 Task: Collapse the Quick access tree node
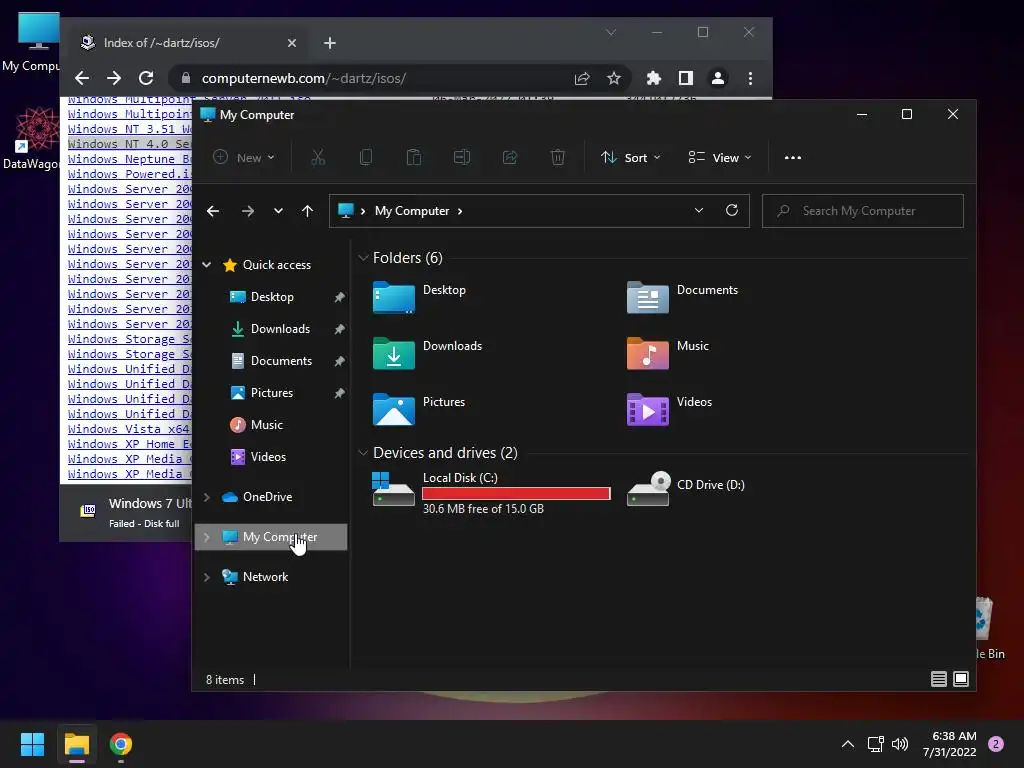click(207, 264)
